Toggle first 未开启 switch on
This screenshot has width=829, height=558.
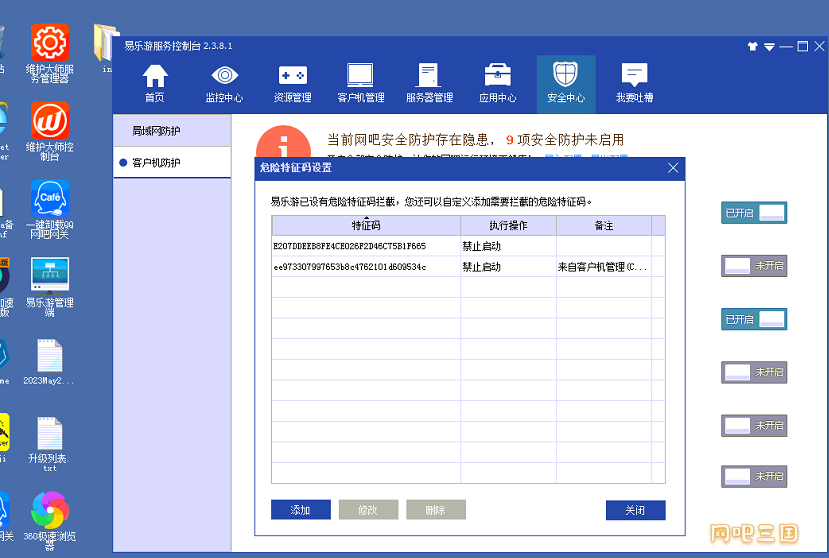[754, 266]
